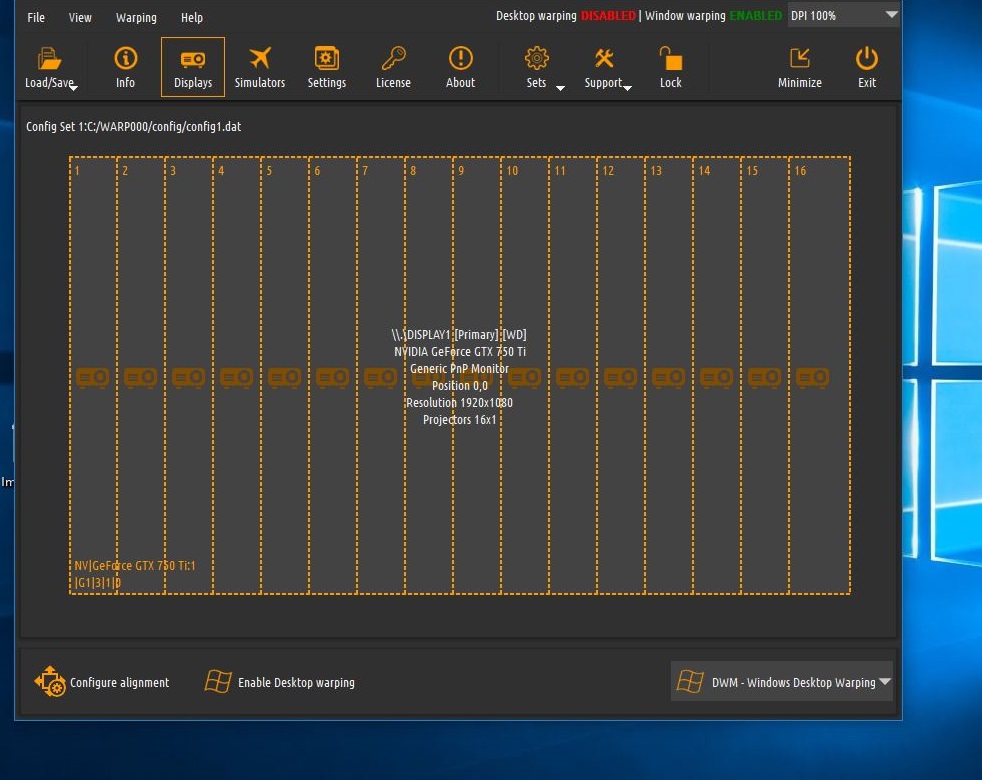982x780 pixels.
Task: Click the Resolution 1920x1080 text
Action: tap(460, 403)
